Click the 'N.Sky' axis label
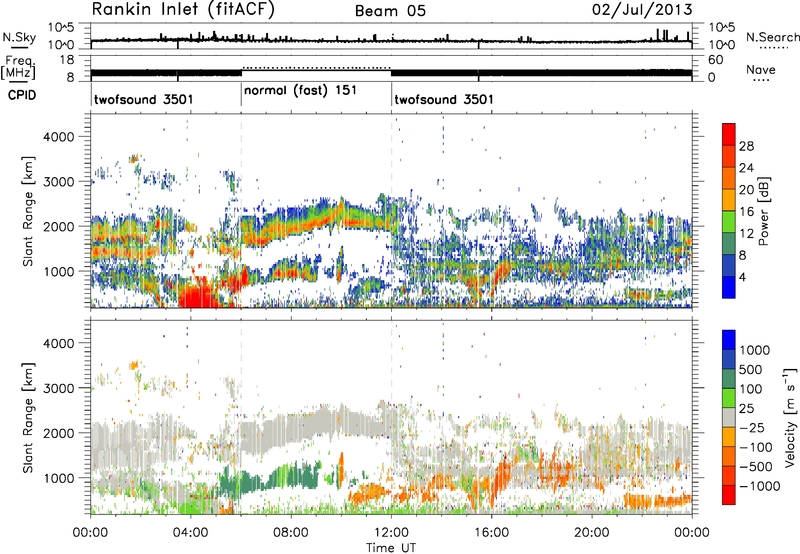 [x=19, y=37]
